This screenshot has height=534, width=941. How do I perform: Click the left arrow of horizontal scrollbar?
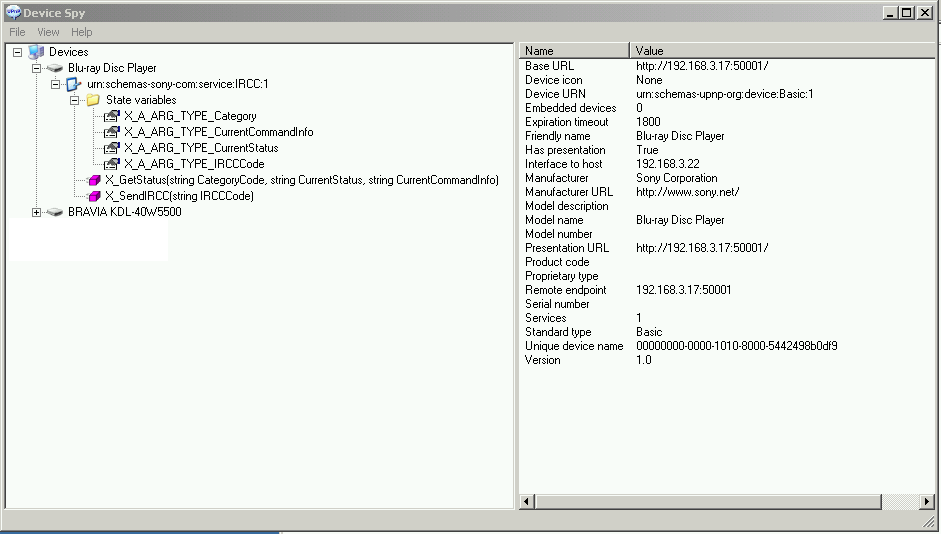point(526,502)
